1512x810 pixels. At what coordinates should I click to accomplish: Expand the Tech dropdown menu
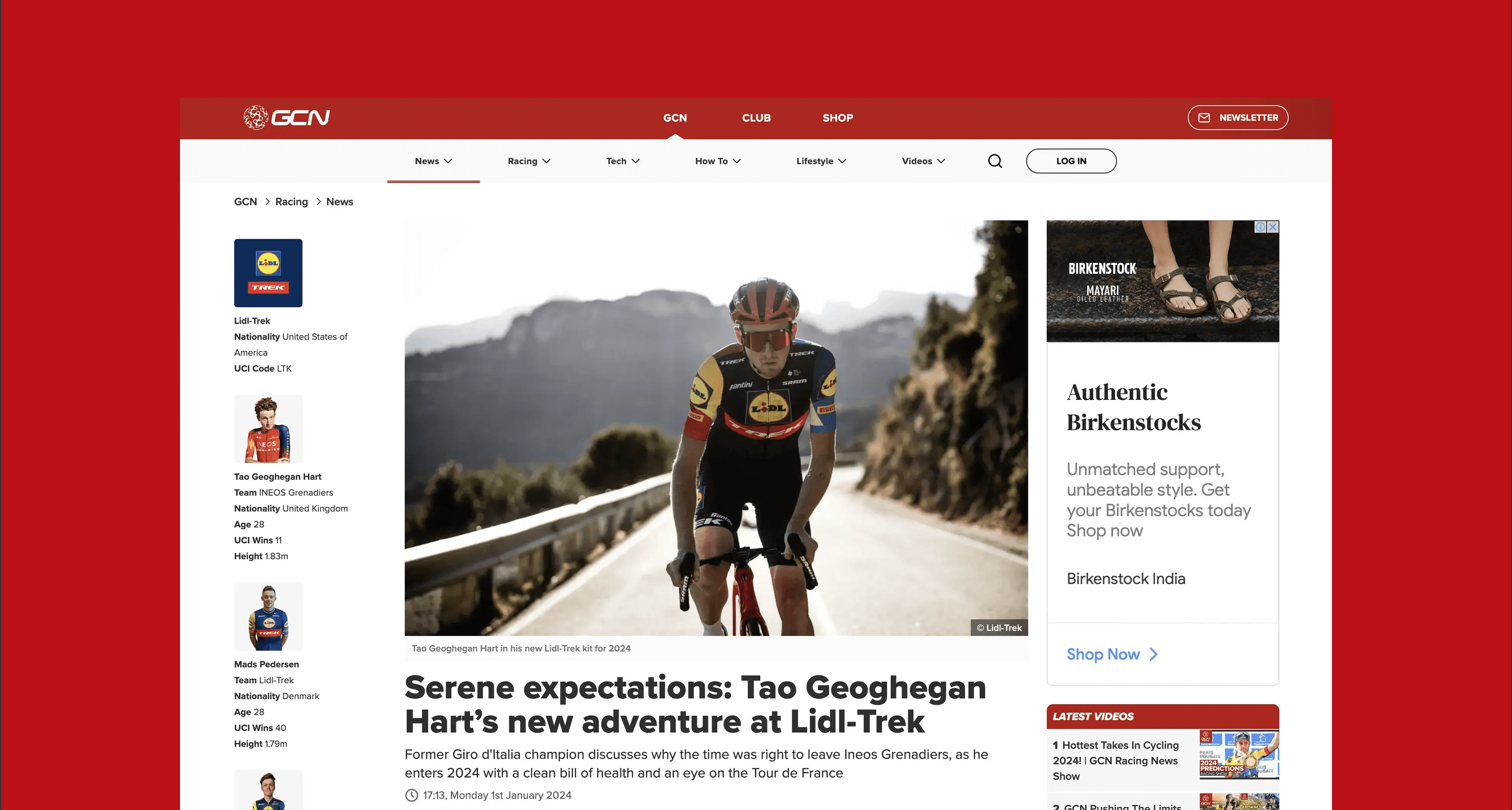tap(623, 161)
